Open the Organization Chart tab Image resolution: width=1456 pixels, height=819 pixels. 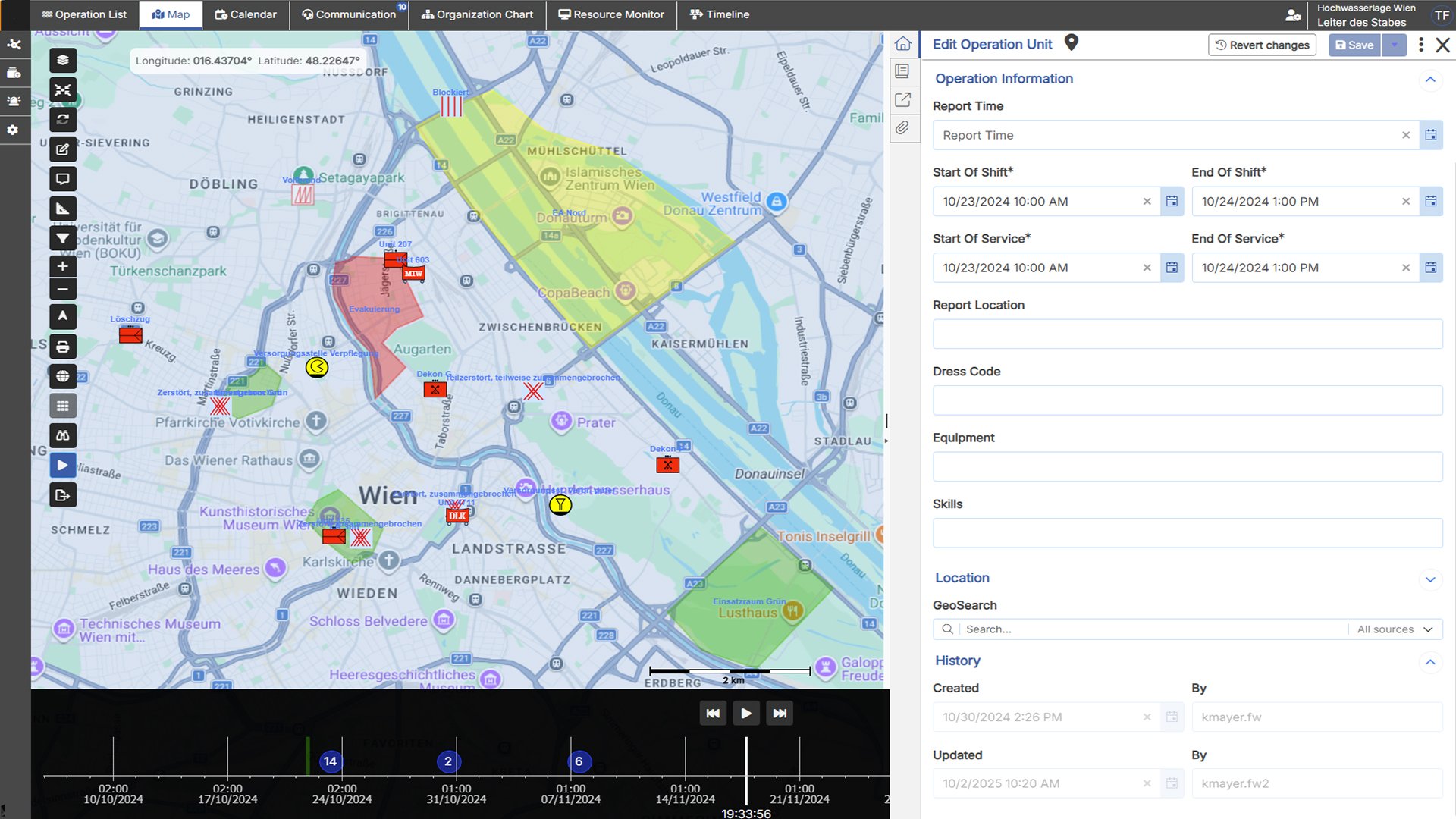click(477, 14)
